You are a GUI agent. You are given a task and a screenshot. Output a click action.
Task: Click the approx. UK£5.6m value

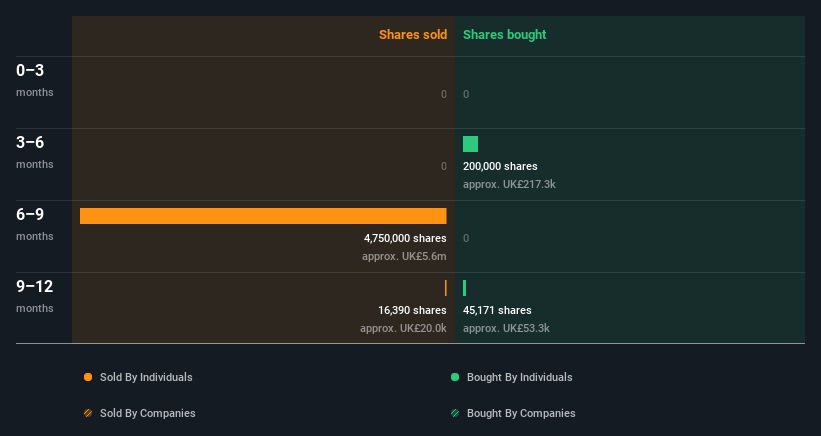point(404,256)
